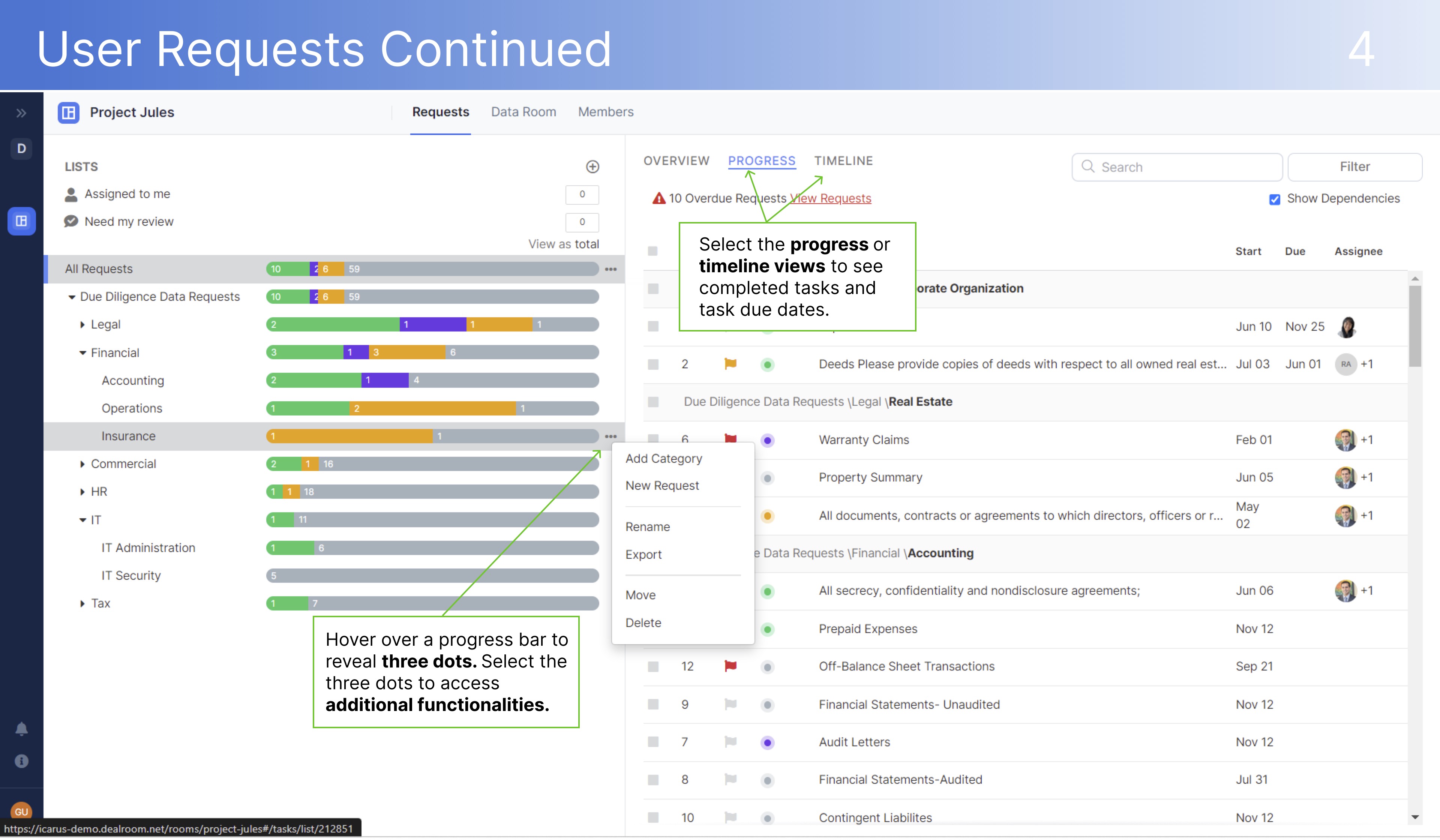Click the yellow flag on request 2
The height and width of the screenshot is (840, 1440).
[730, 364]
